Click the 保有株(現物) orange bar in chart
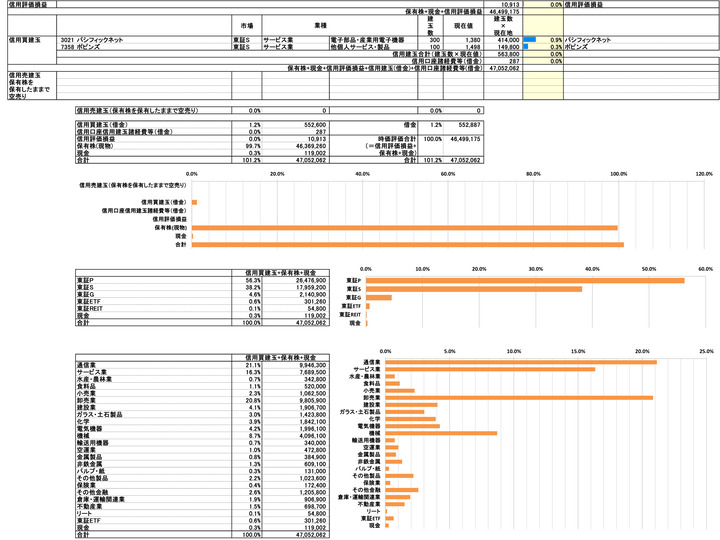Screen dimensions: 720x540 (405, 228)
